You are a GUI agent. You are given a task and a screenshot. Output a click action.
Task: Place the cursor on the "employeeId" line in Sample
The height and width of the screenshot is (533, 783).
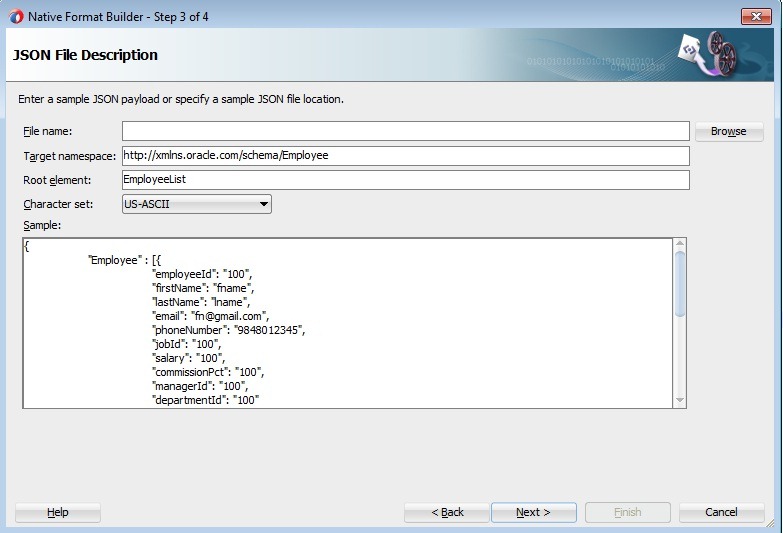[x=201, y=274]
